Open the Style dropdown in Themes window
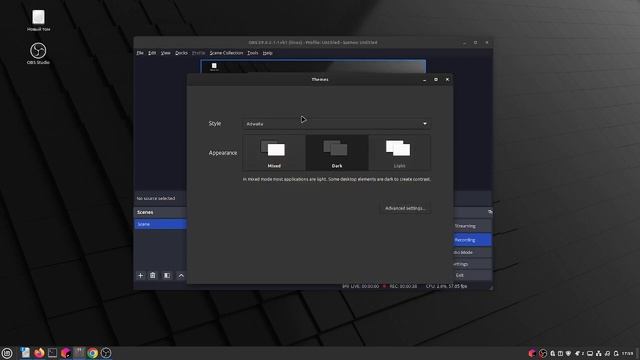The height and width of the screenshot is (360, 640). [336, 124]
